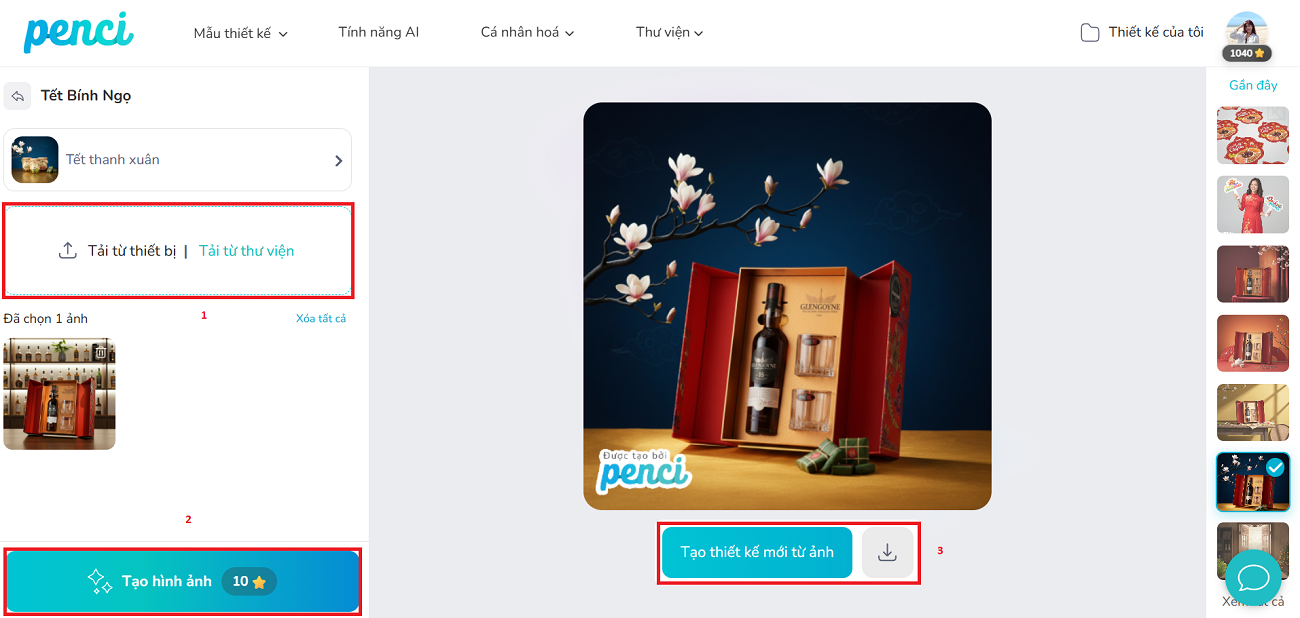The width and height of the screenshot is (1300, 618).
Task: Expand the Mẫu thiết kế dropdown
Action: tap(240, 33)
